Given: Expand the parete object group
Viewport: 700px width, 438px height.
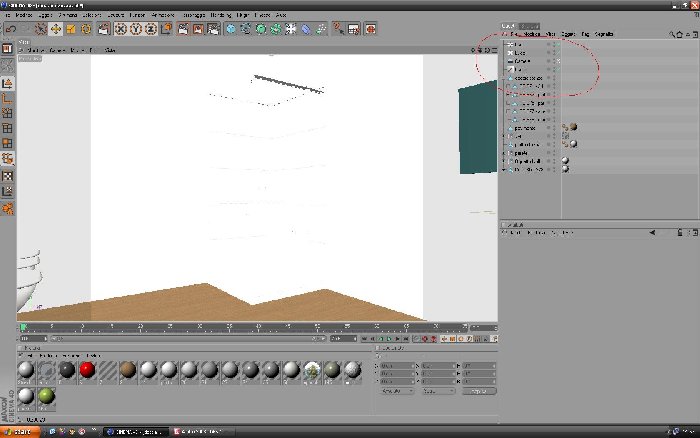Looking at the screenshot, I should click(504, 153).
